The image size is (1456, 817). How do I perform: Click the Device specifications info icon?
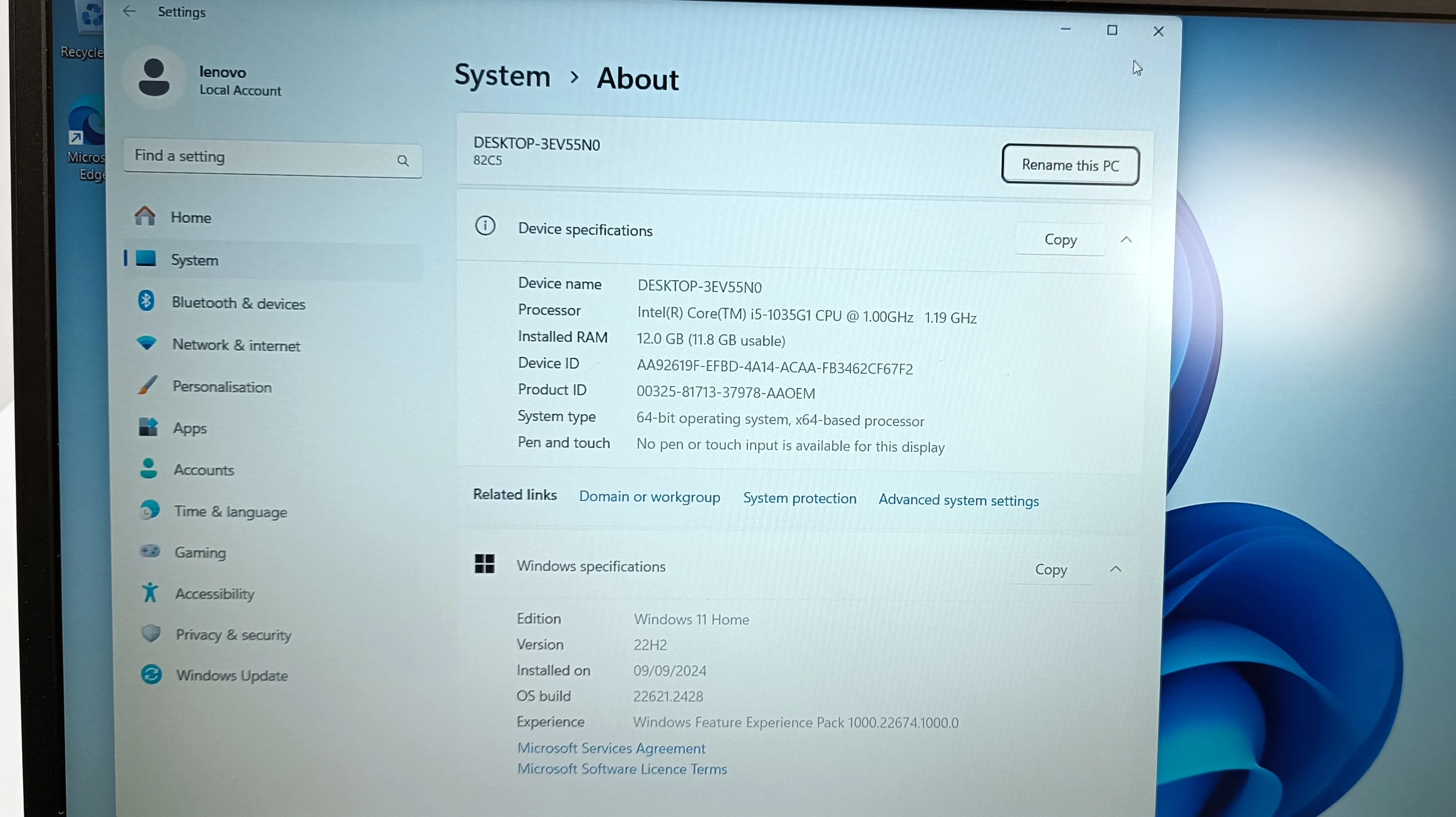pyautogui.click(x=485, y=226)
